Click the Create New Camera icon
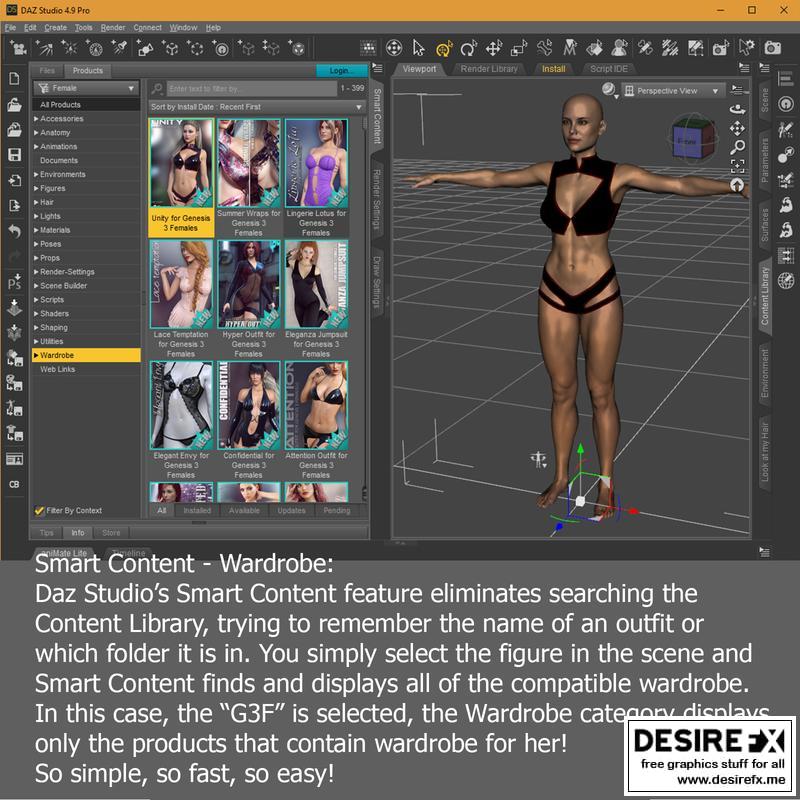The image size is (800, 800). (x=18, y=48)
